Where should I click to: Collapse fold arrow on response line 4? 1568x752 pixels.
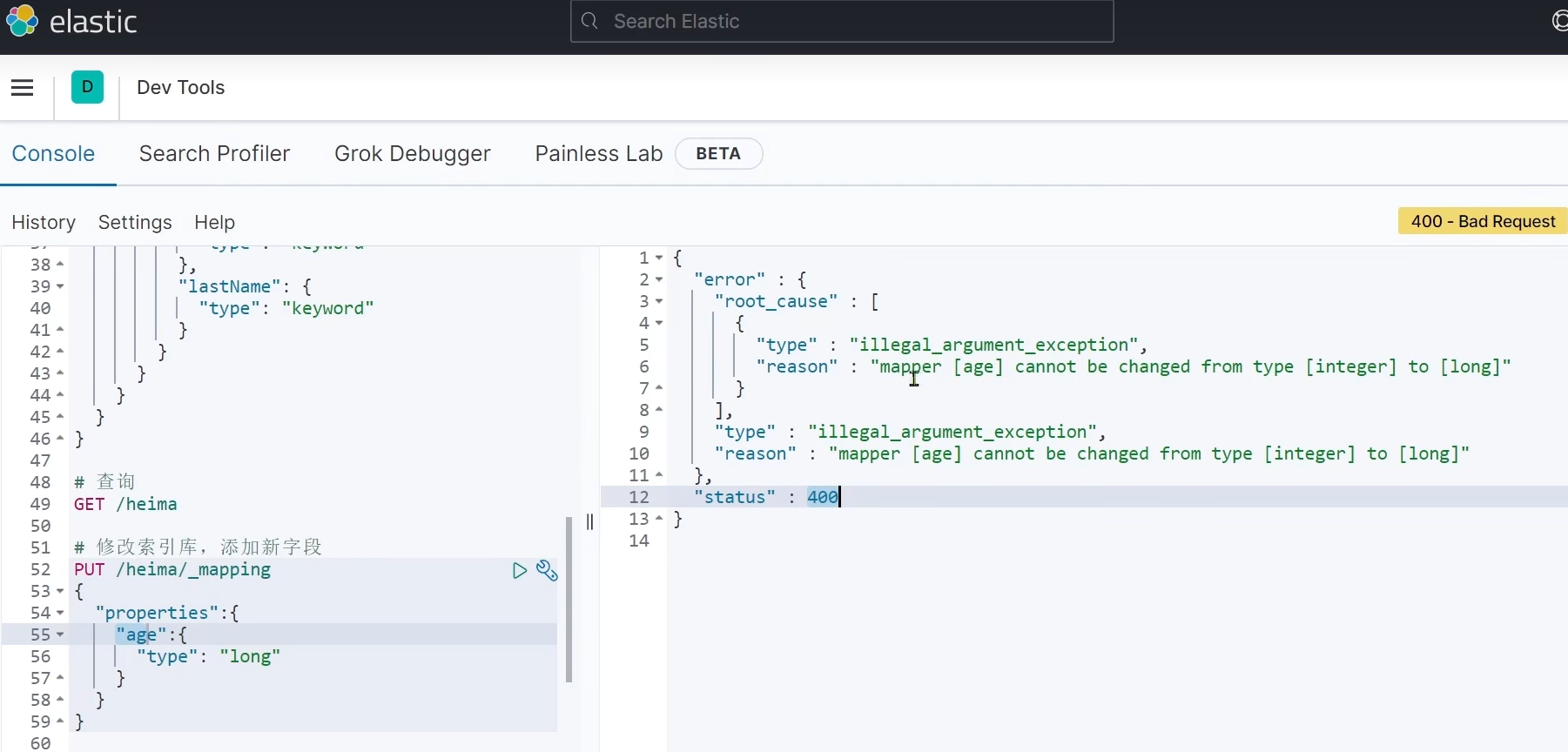[659, 323]
